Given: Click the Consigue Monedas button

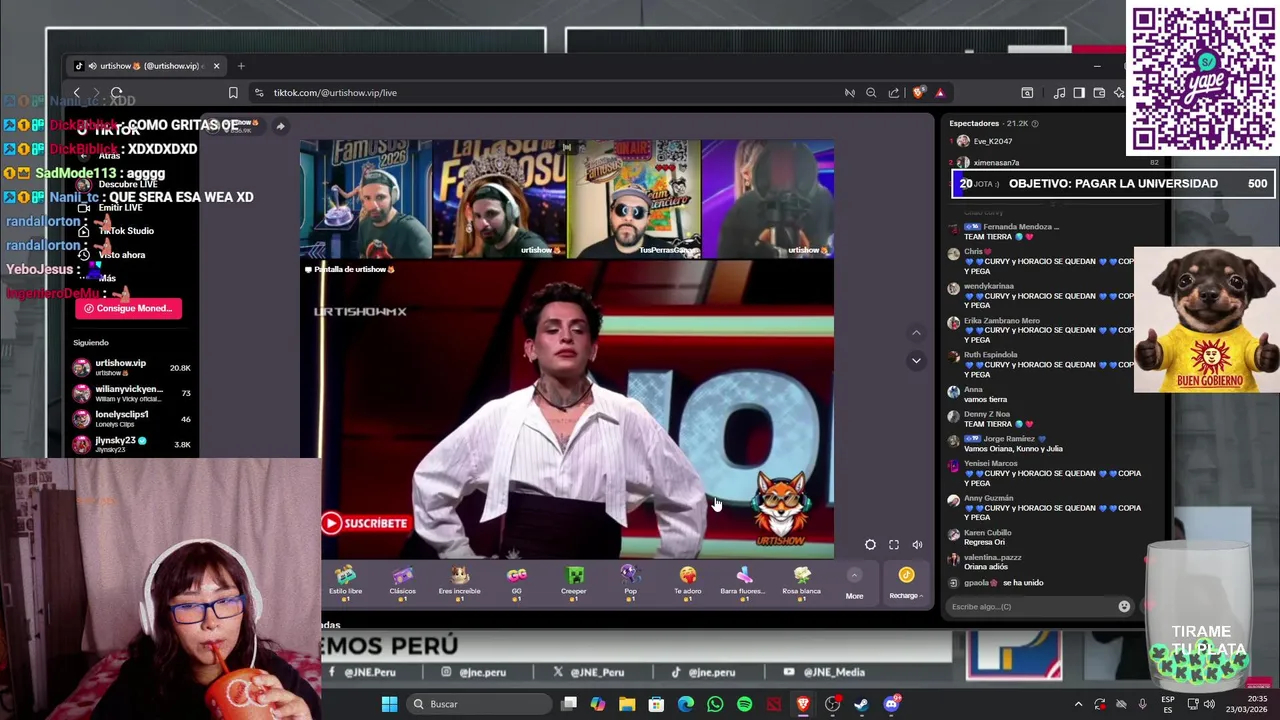Looking at the screenshot, I should [128, 308].
